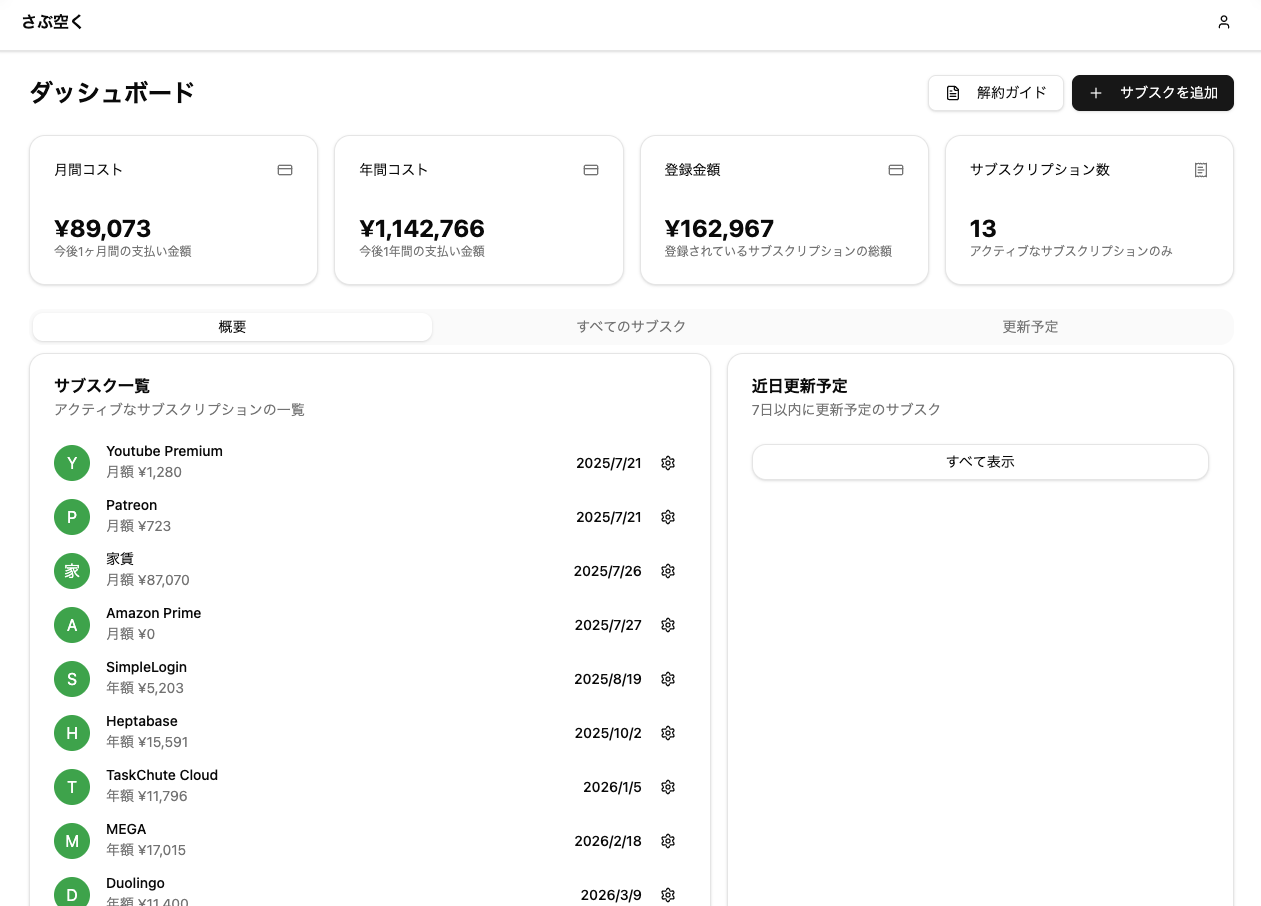This screenshot has height=906, width=1261.
Task: Click the TaskChute Cloud name
Action: 162,775
